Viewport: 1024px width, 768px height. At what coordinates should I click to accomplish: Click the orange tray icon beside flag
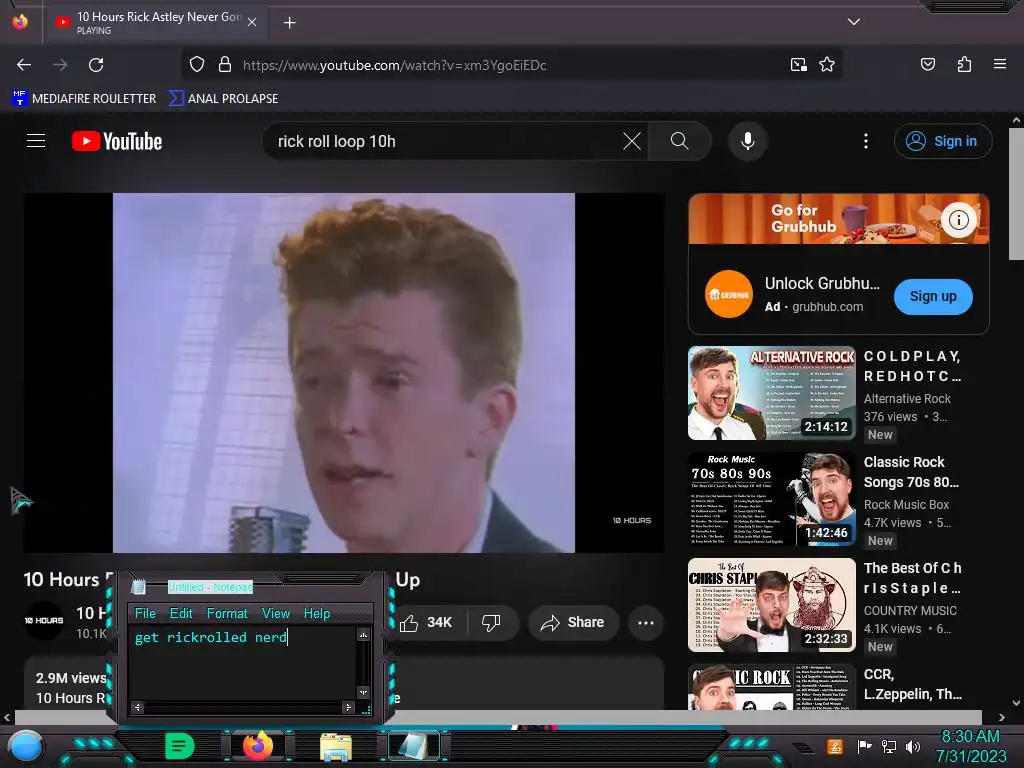(835, 746)
